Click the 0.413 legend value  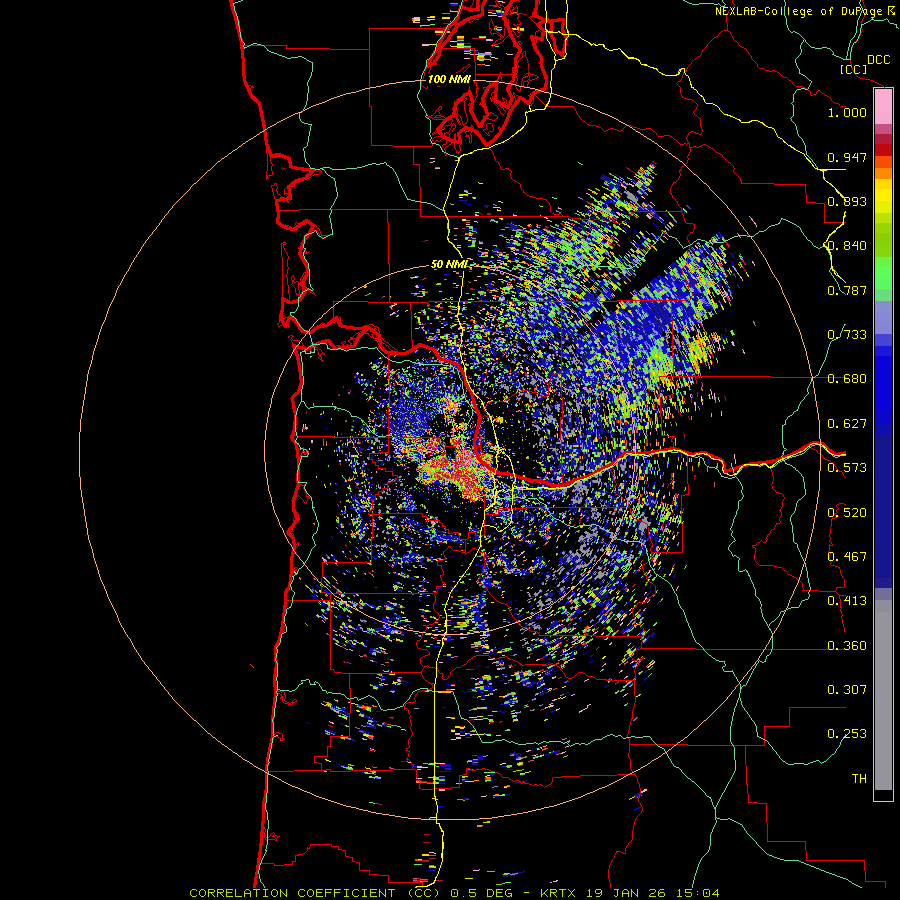[x=847, y=601]
